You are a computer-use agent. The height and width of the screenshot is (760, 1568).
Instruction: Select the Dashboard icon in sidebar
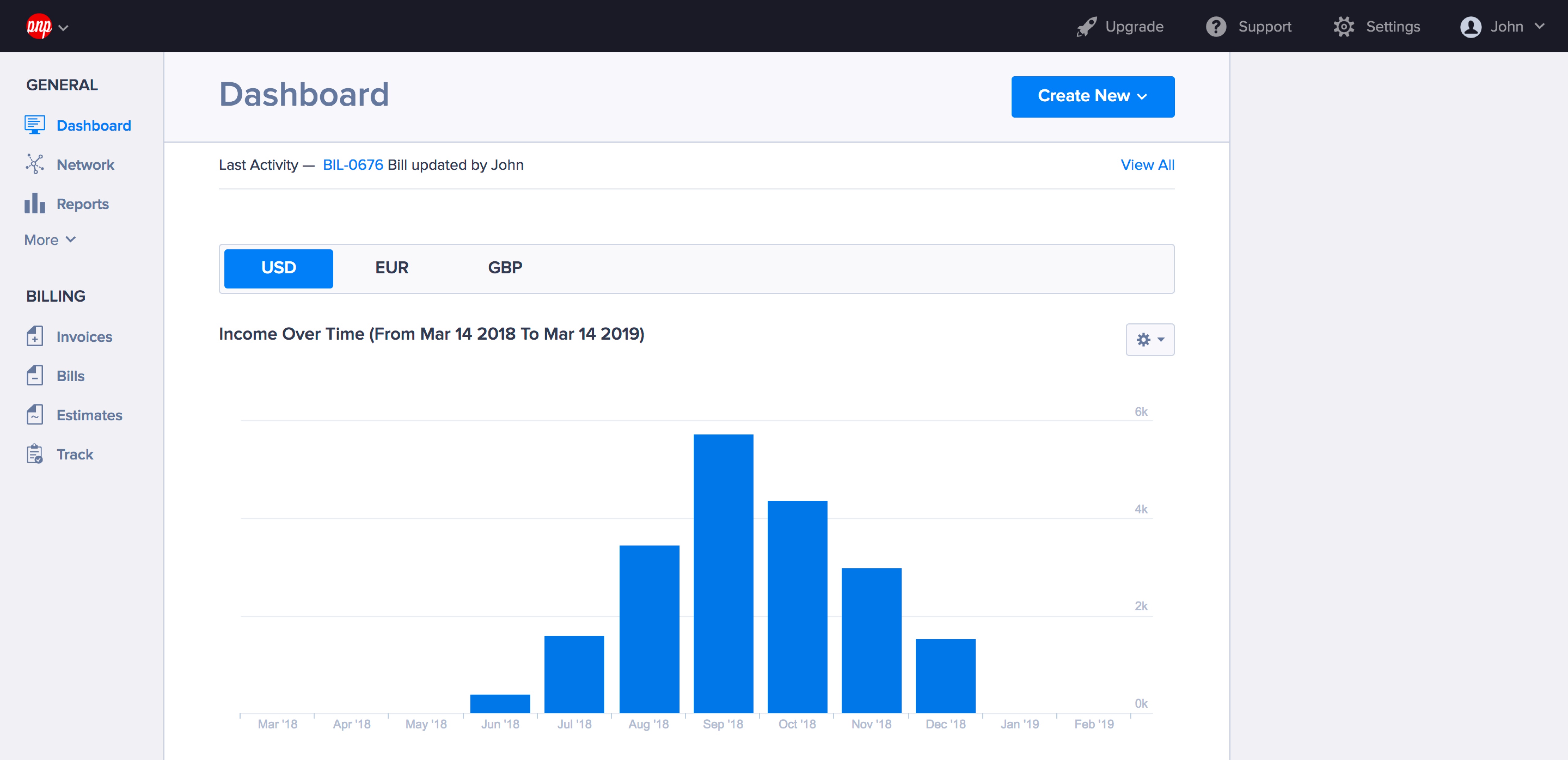click(35, 125)
